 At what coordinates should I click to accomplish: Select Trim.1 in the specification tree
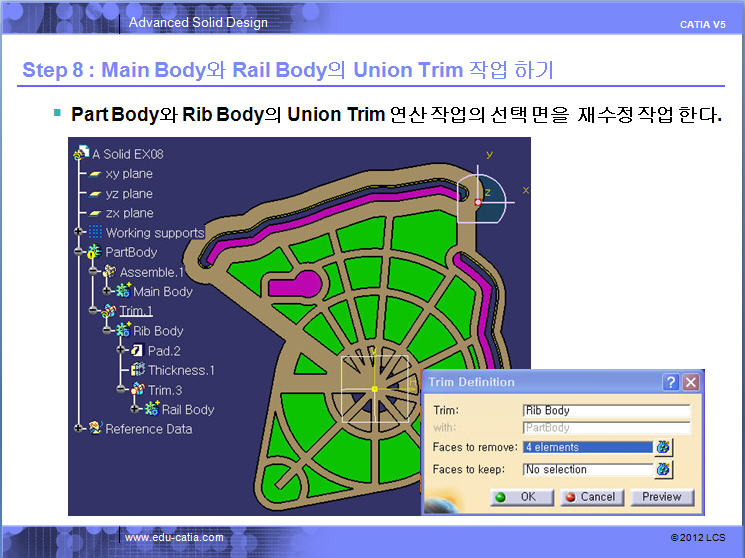click(x=136, y=311)
